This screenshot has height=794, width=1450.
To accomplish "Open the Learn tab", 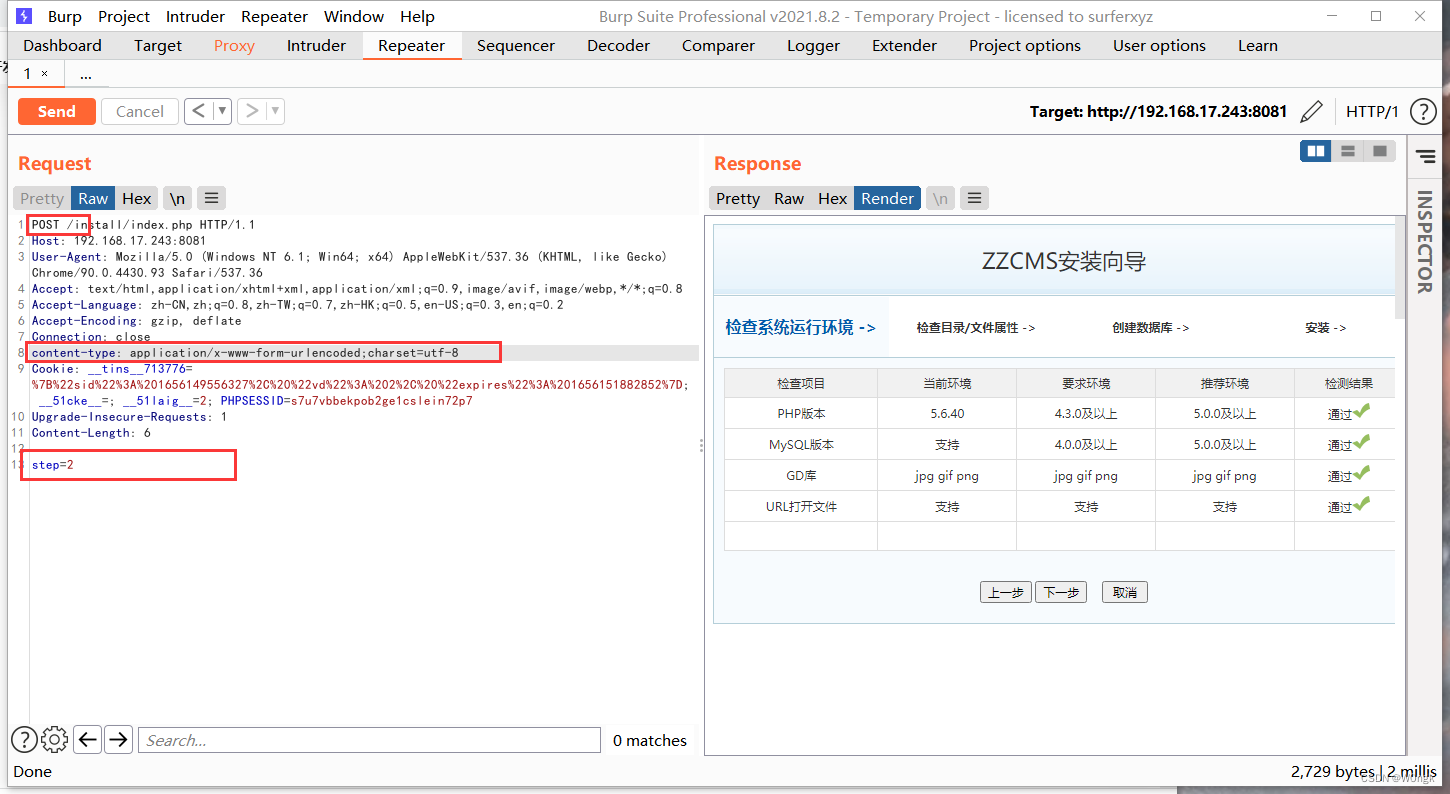I will pyautogui.click(x=1257, y=45).
